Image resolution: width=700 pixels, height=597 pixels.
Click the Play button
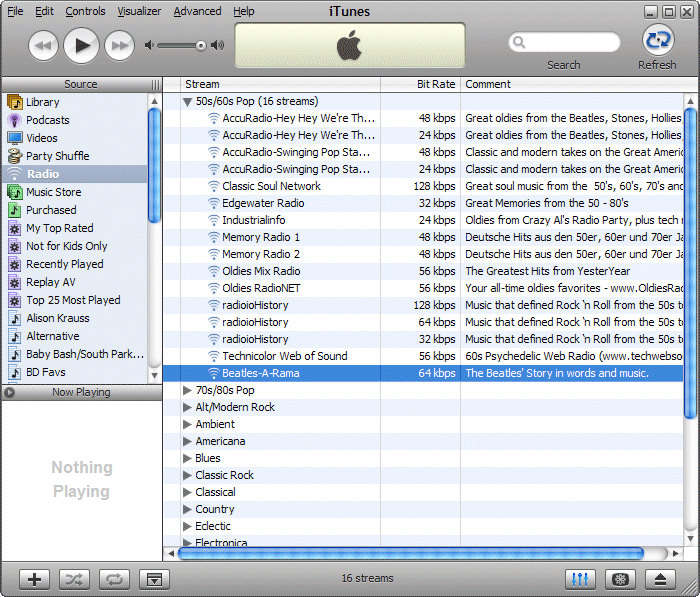pyautogui.click(x=82, y=45)
